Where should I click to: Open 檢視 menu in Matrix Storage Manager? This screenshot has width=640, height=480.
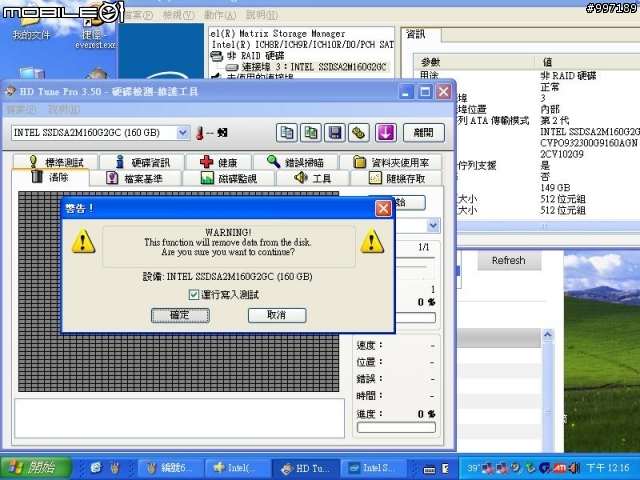(x=178, y=15)
